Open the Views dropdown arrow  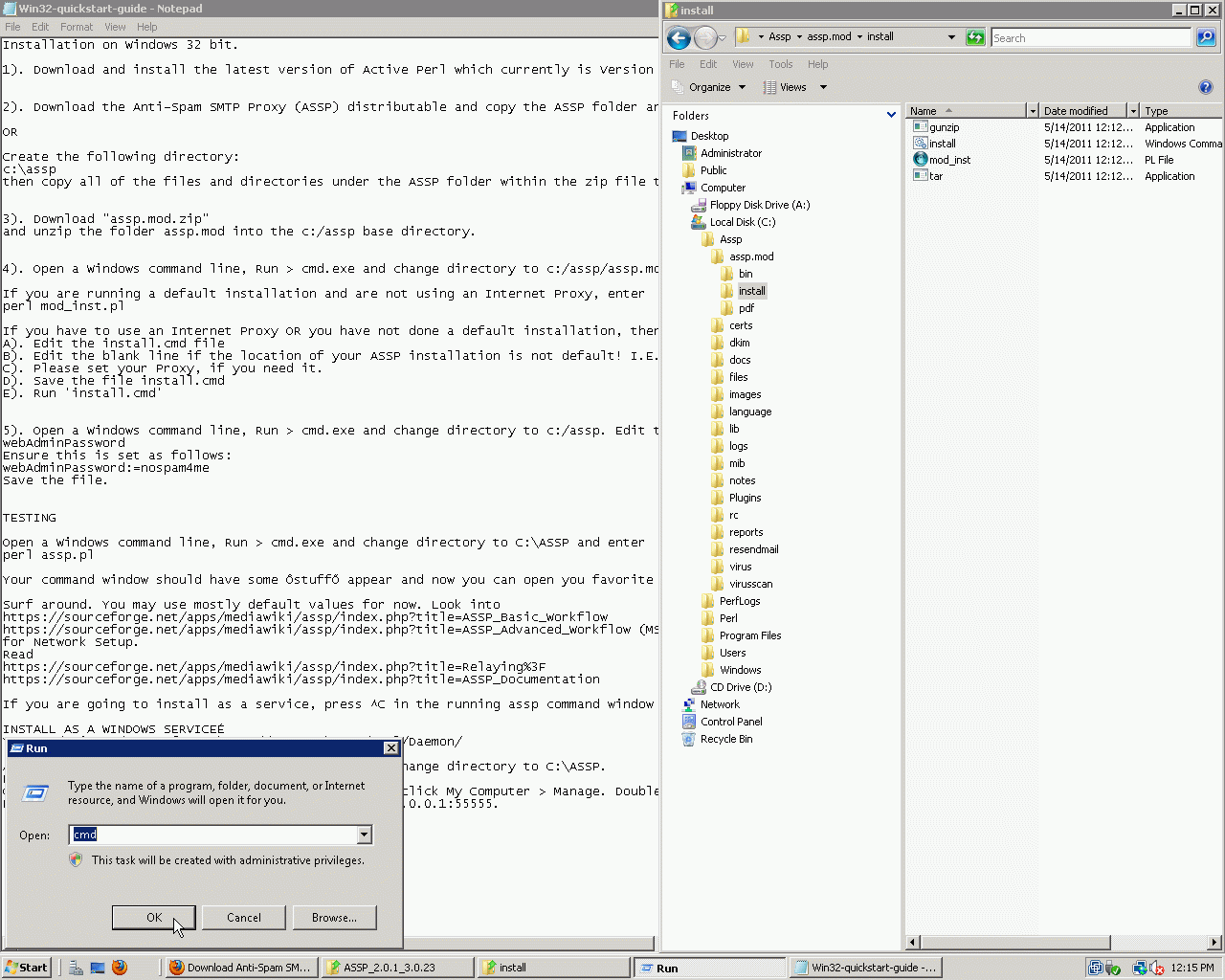click(x=823, y=87)
